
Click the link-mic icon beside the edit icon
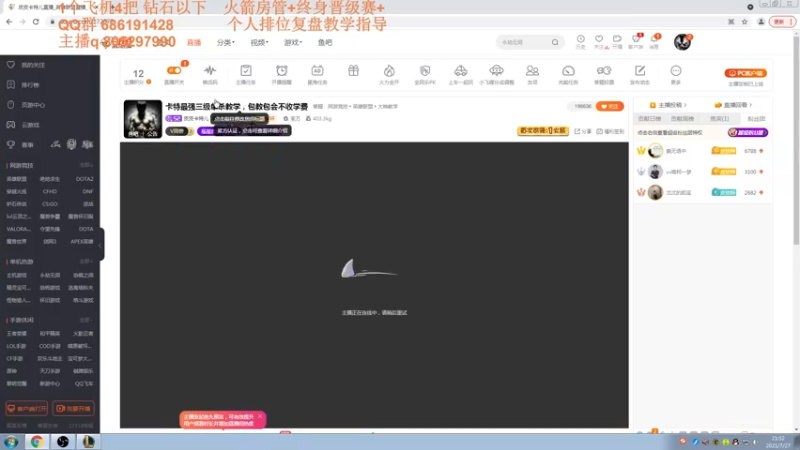tap(604, 71)
